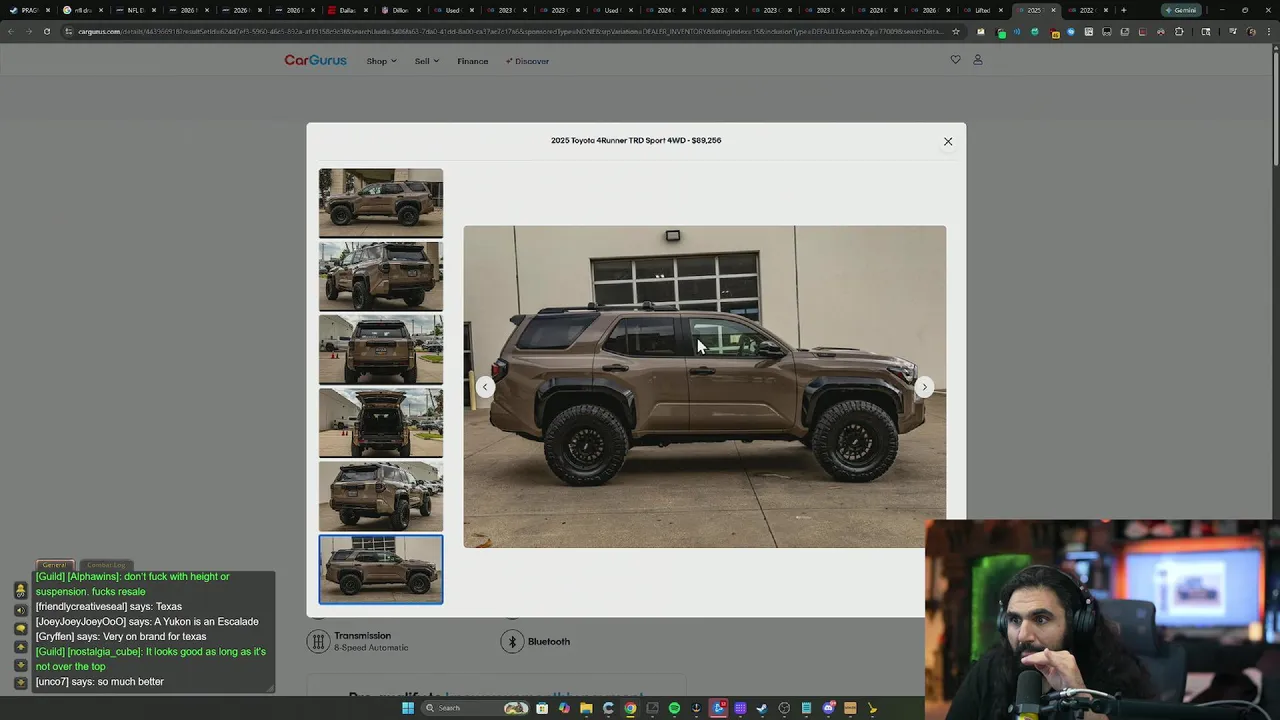Screen dimensions: 1280x720
Task: Go back in the browser
Action: point(11,31)
